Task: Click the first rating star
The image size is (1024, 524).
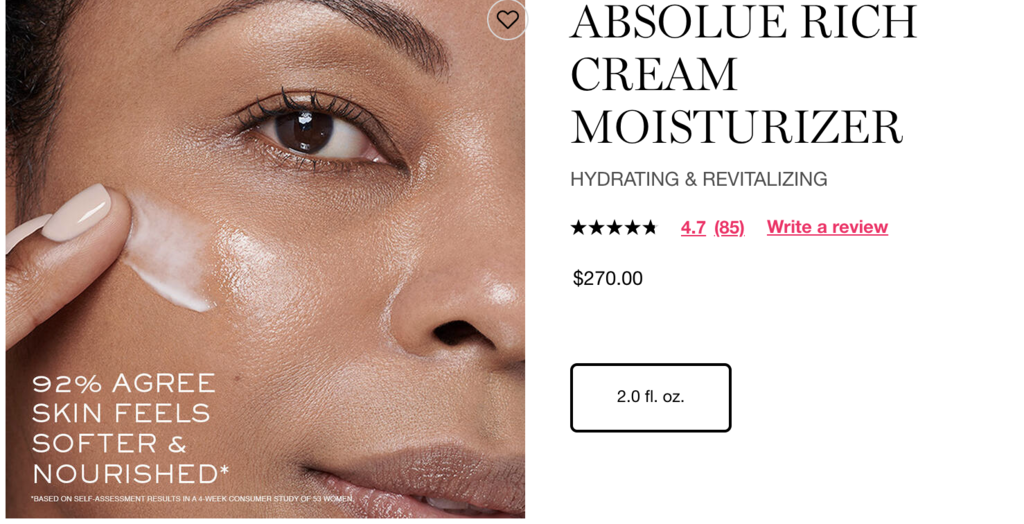Action: pos(579,227)
